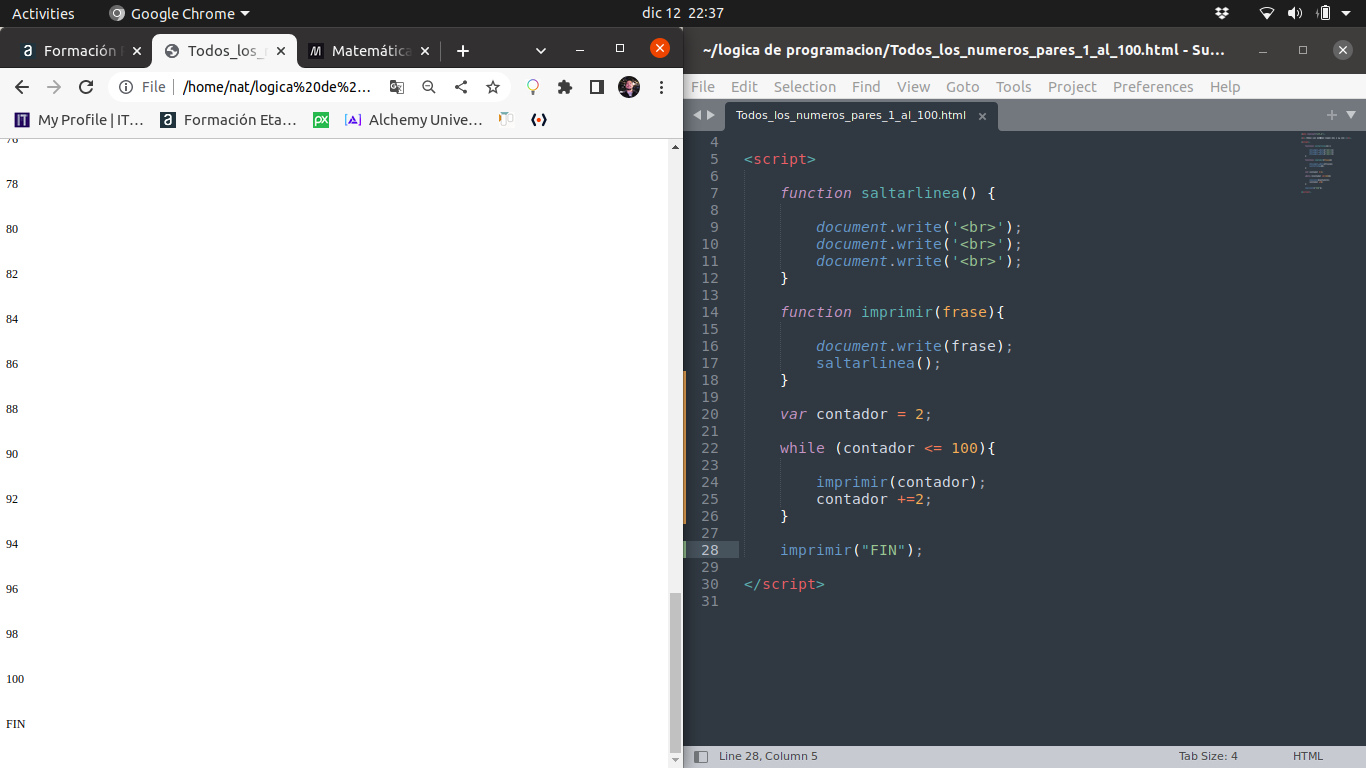The image size is (1366, 768).
Task: Open Sublime View menu
Action: pos(913,87)
